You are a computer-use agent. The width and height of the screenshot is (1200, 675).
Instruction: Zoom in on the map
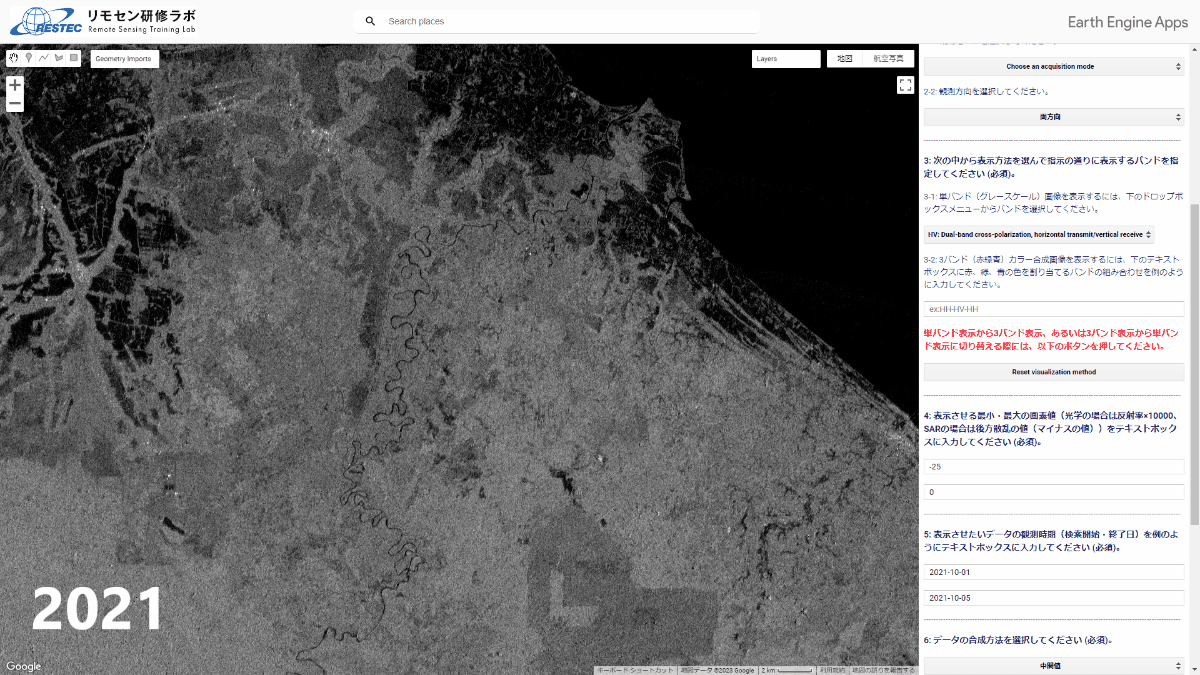click(15, 86)
